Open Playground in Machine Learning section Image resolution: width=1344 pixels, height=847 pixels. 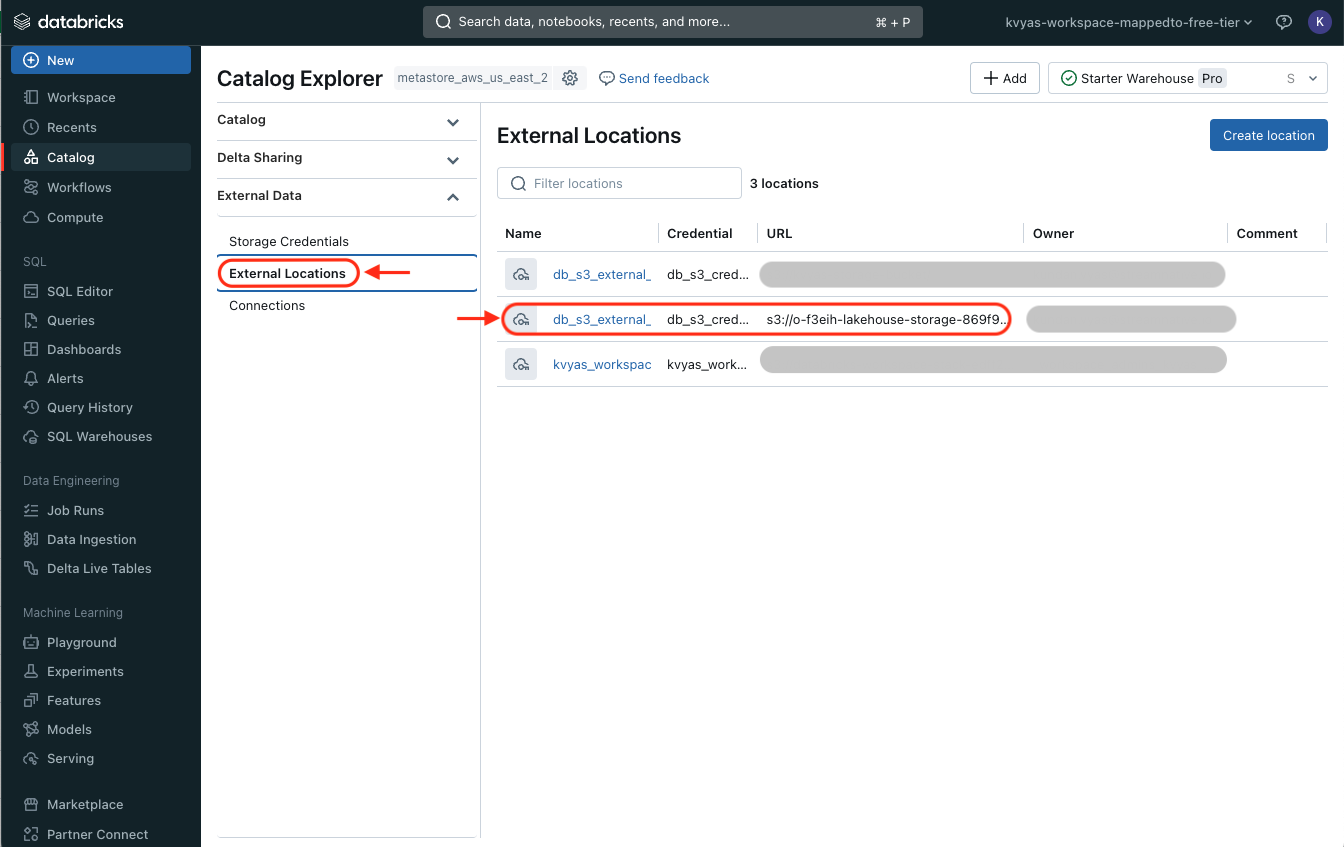point(81,642)
